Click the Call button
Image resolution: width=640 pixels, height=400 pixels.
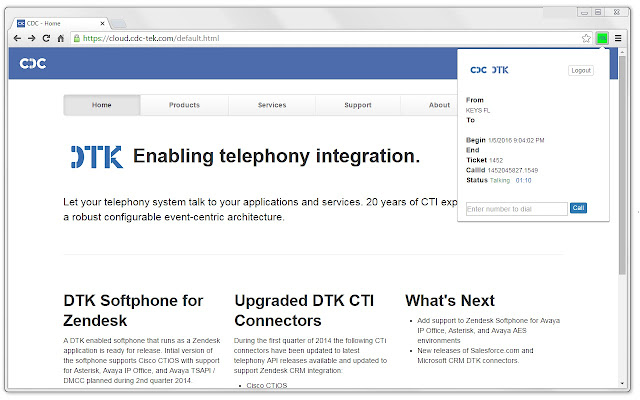pos(578,208)
